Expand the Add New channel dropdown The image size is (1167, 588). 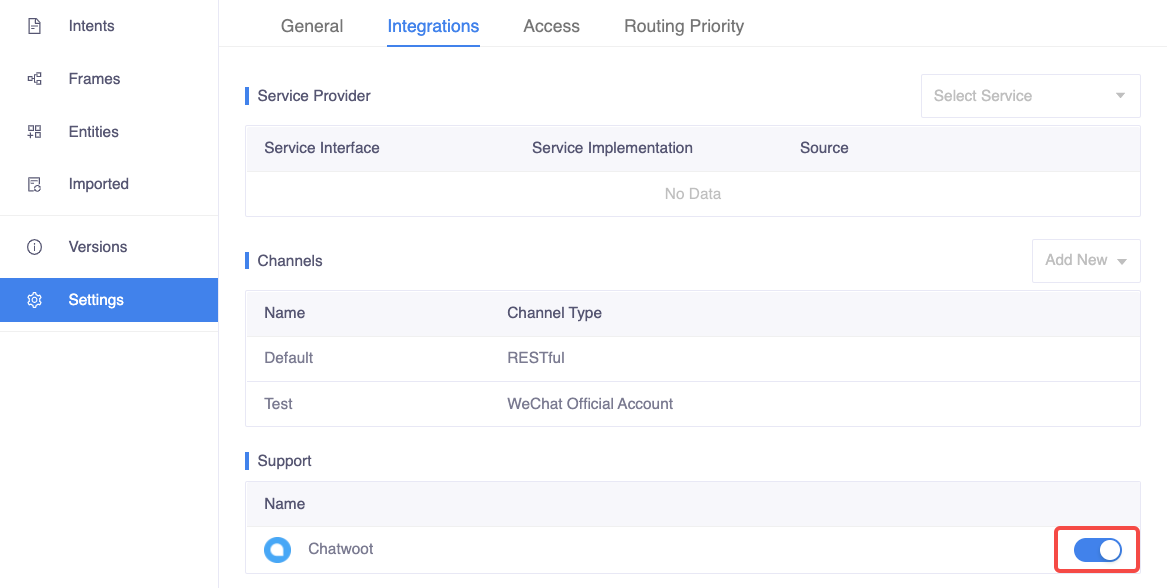click(1085, 260)
